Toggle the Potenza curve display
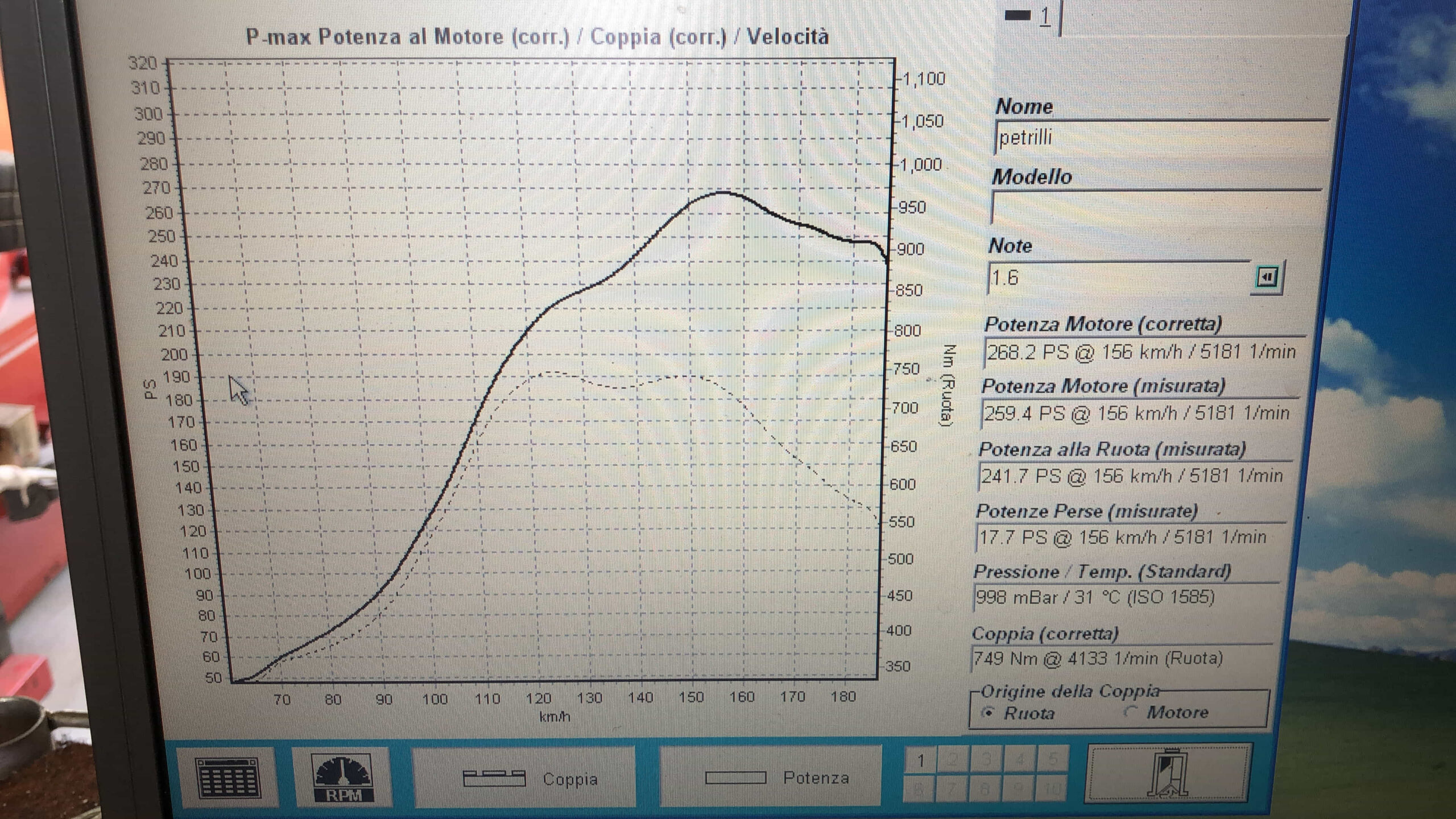 click(x=771, y=777)
